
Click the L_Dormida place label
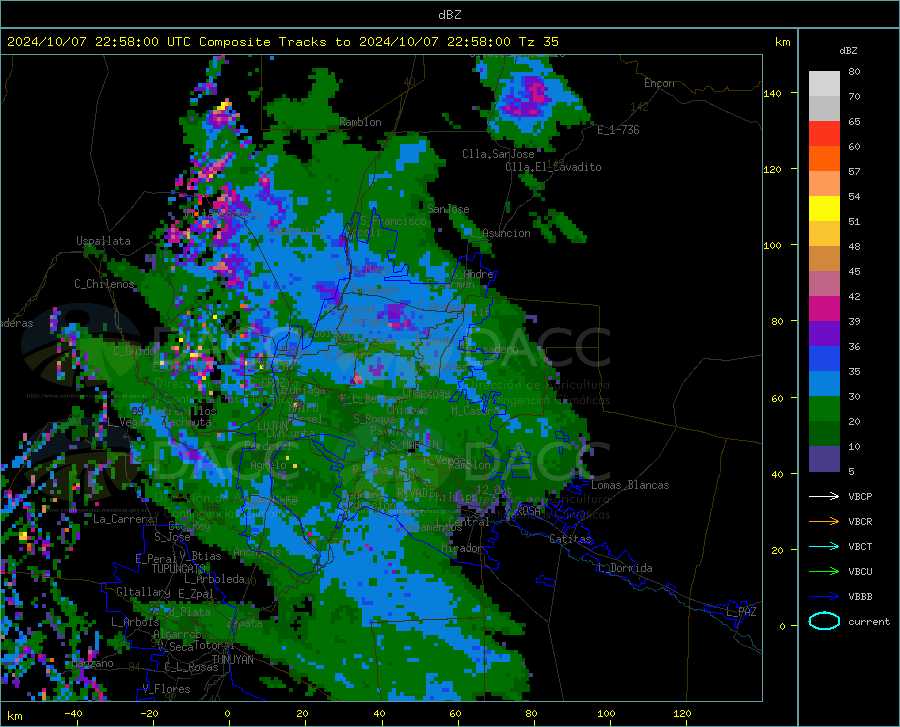pyautogui.click(x=624, y=568)
